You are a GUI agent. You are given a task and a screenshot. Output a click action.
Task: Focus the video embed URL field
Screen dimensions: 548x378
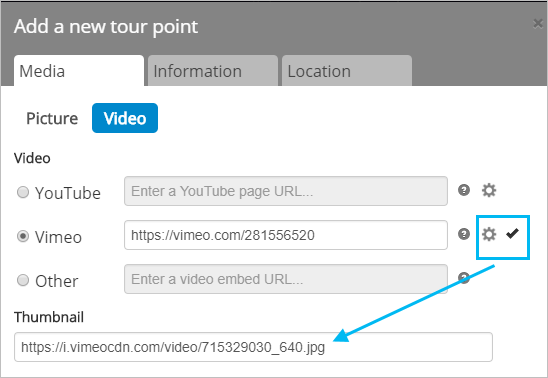point(286,279)
